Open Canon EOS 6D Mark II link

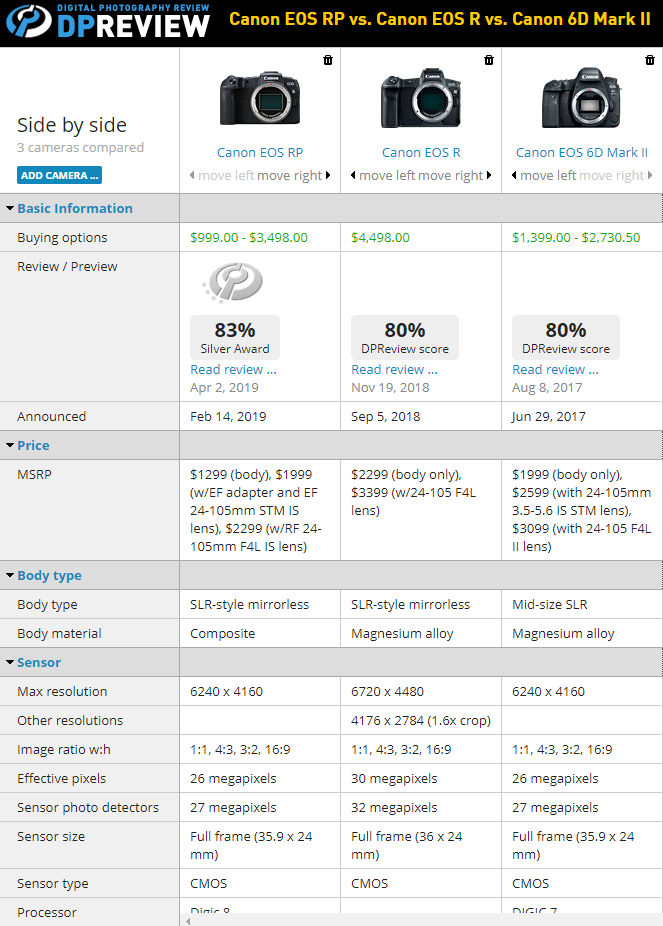click(x=582, y=153)
